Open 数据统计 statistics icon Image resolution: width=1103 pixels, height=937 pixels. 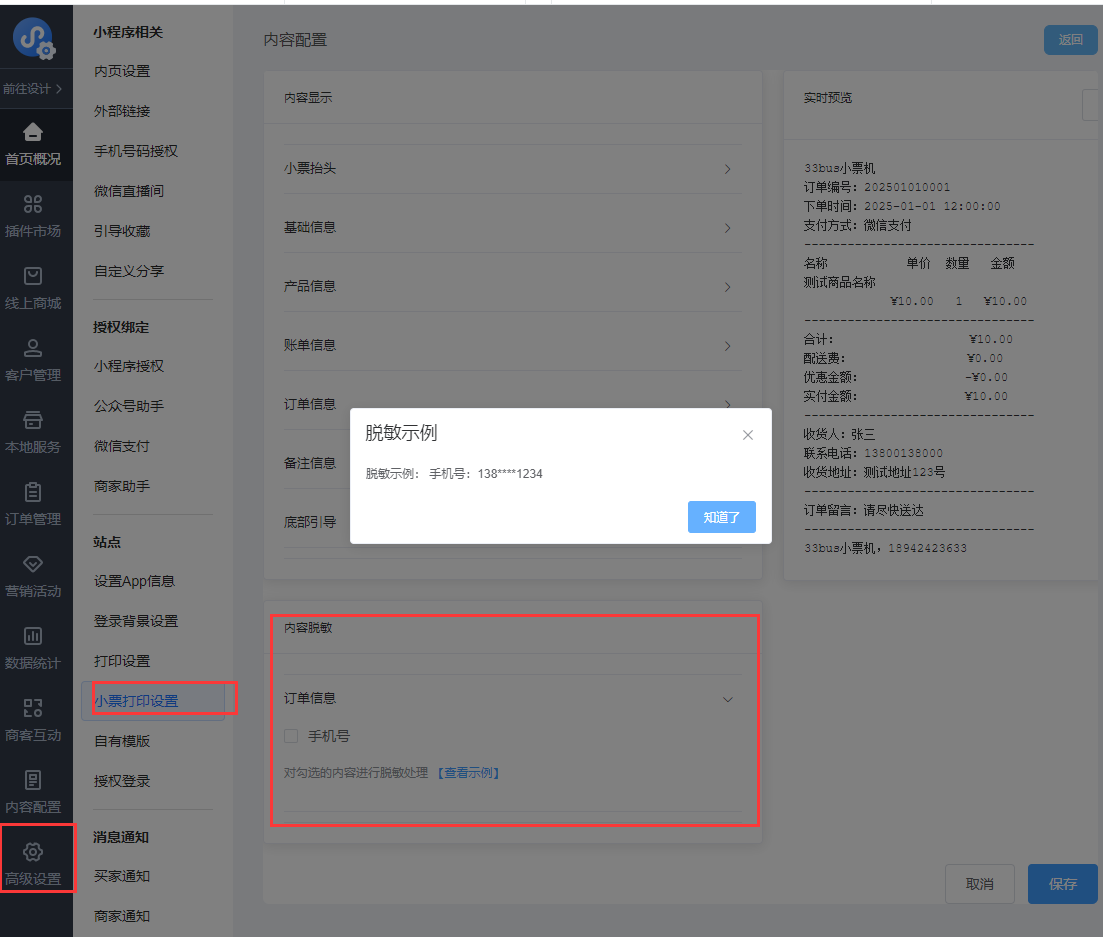[x=33, y=636]
